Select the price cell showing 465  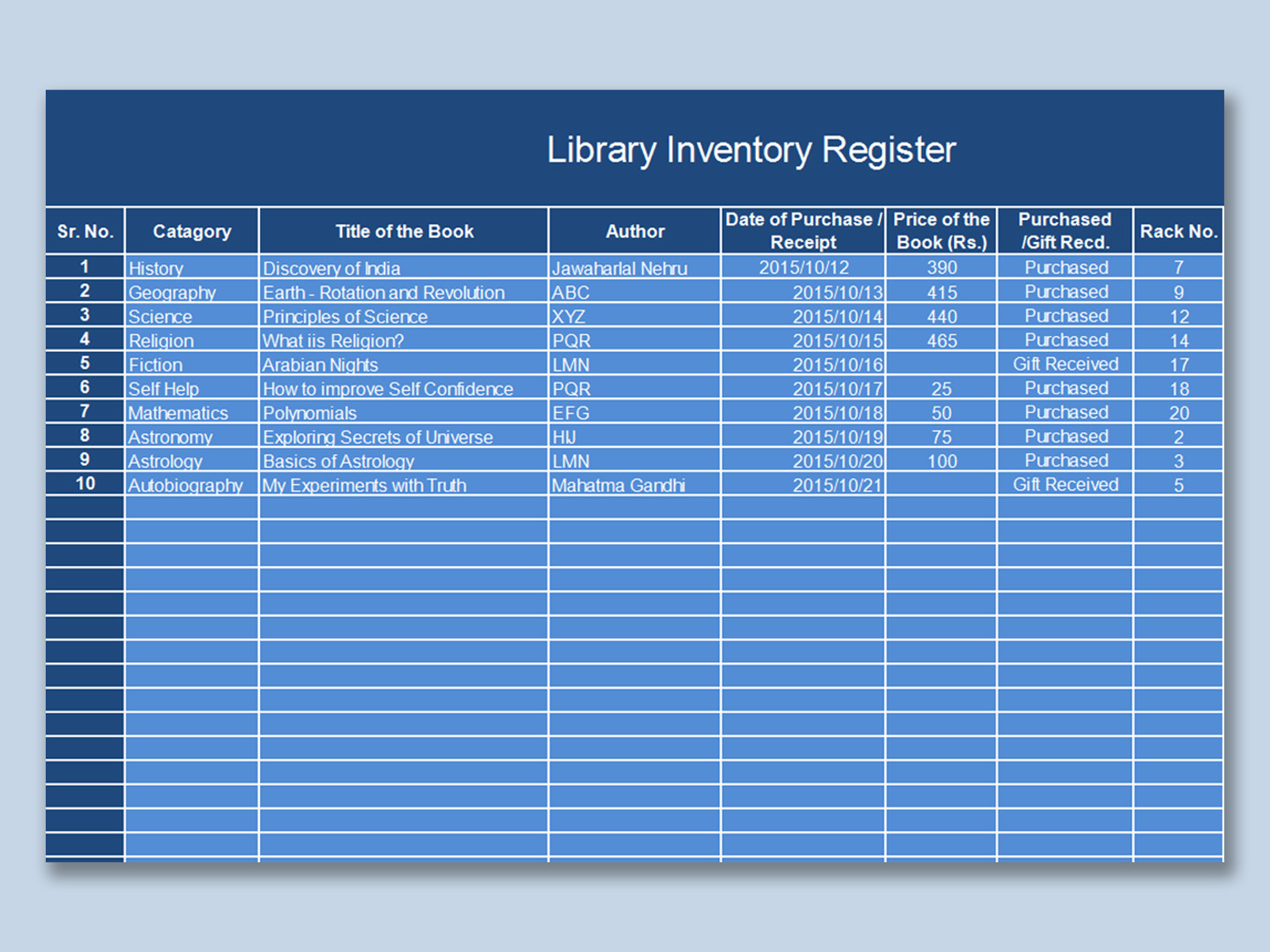pyautogui.click(x=941, y=340)
